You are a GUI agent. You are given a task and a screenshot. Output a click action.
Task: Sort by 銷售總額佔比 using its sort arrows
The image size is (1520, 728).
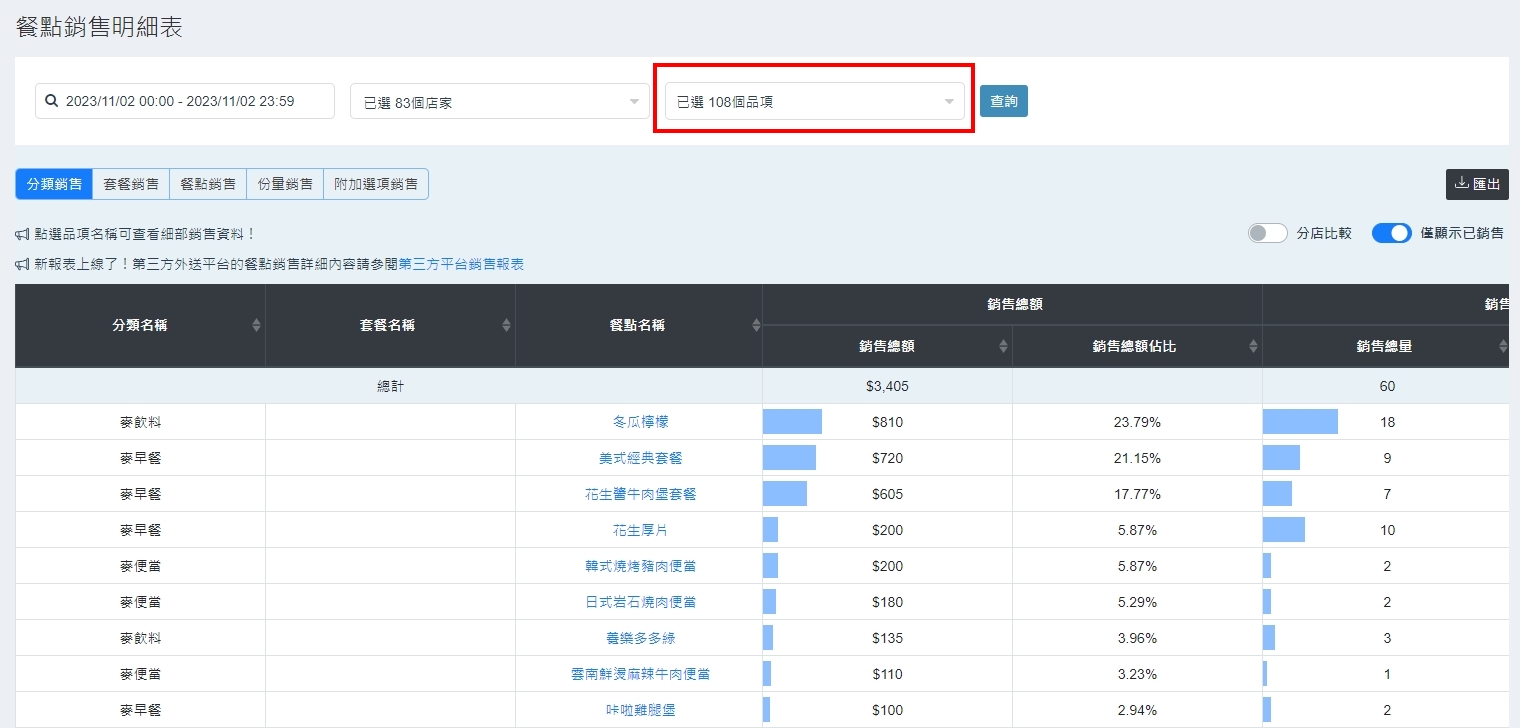(x=1253, y=346)
